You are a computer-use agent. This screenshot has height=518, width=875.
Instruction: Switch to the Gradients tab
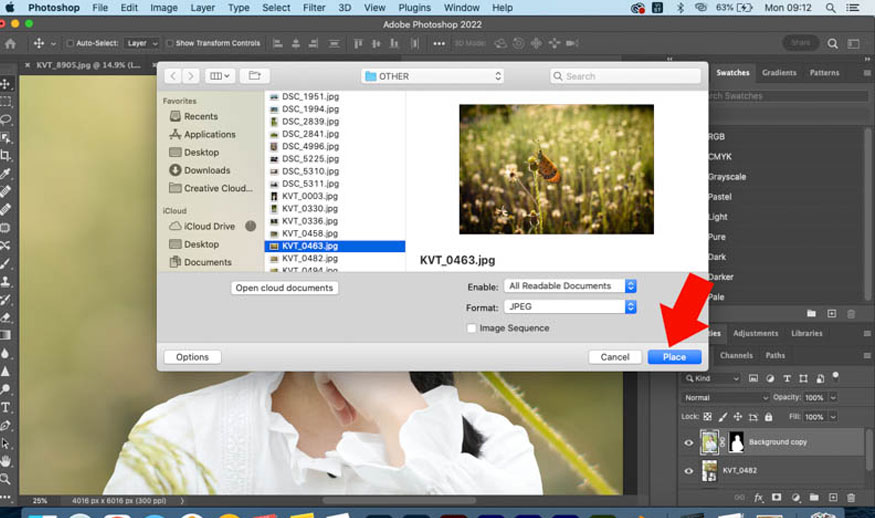tap(779, 73)
